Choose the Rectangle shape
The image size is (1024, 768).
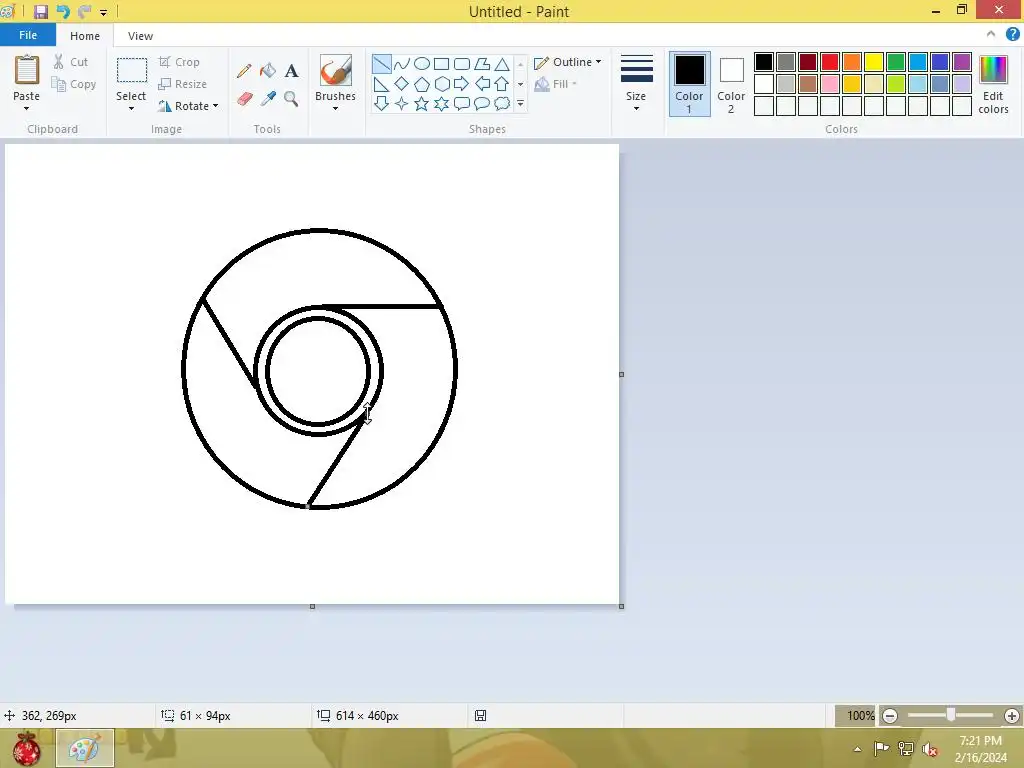441,64
